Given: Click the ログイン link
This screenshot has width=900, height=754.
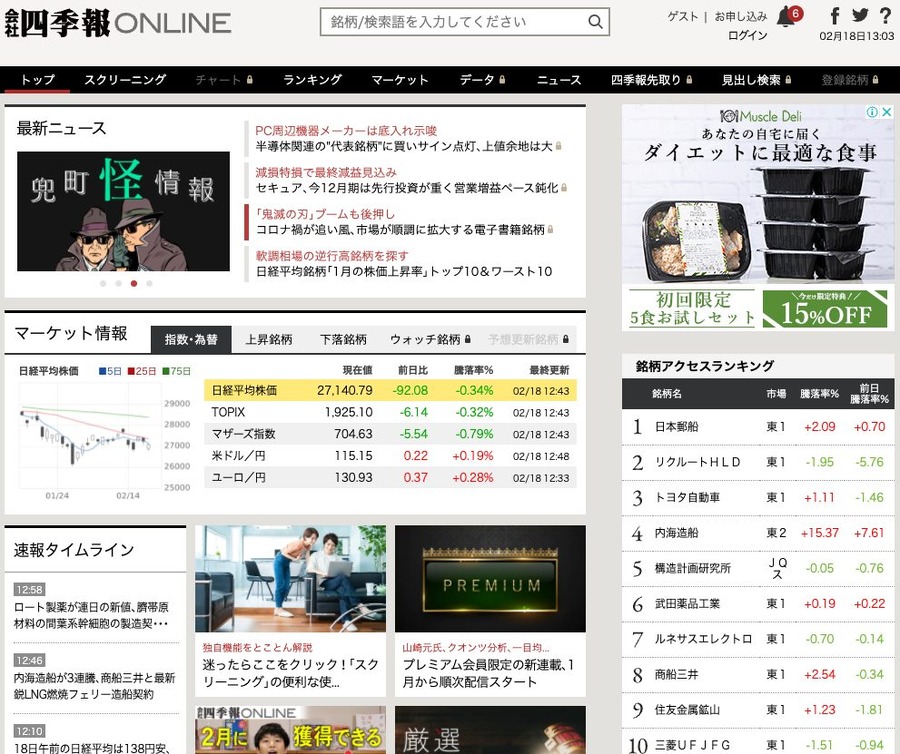Looking at the screenshot, I should pyautogui.click(x=747, y=36).
